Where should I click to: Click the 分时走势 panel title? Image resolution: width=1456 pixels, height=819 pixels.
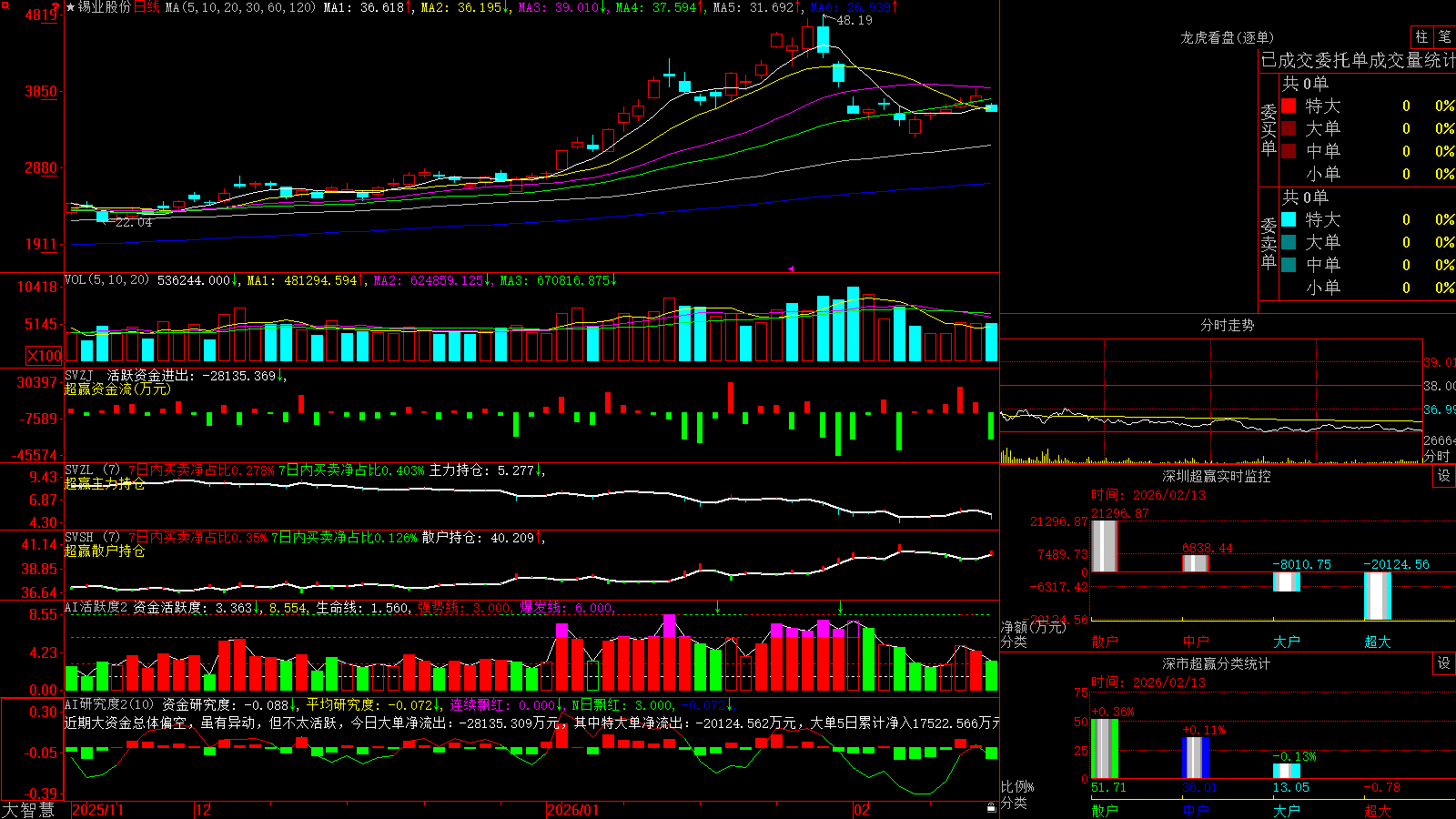point(1227,325)
